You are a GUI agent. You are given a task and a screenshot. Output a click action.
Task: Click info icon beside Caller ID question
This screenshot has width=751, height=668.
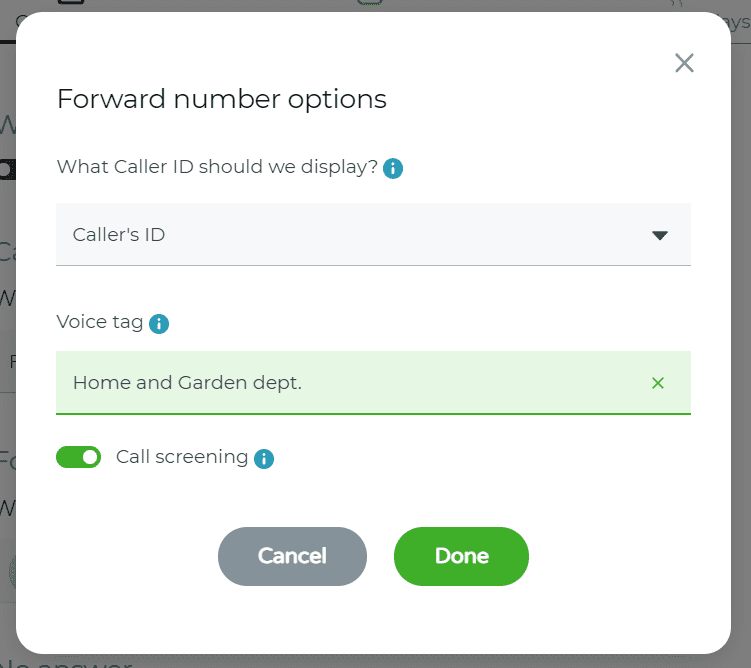393,168
